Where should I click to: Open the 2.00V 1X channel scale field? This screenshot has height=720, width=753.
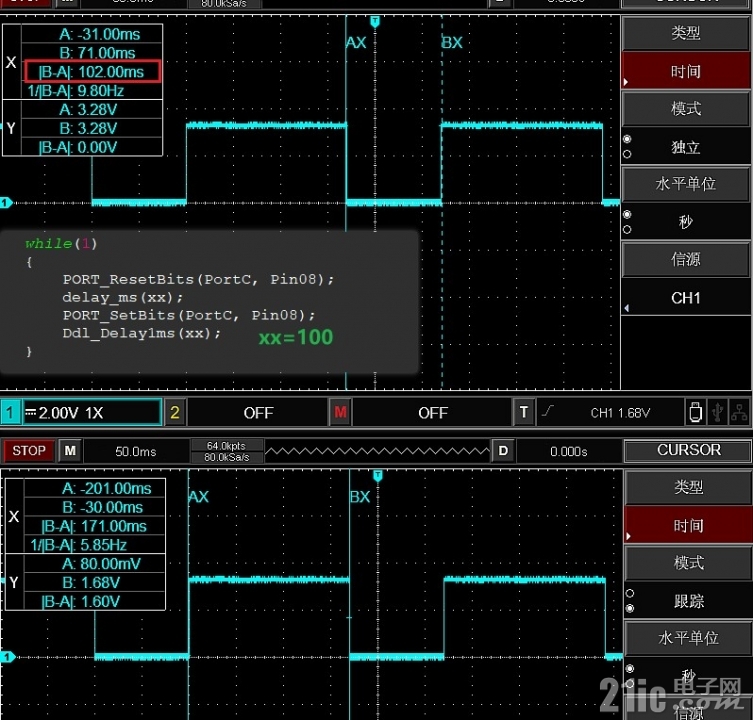click(92, 413)
